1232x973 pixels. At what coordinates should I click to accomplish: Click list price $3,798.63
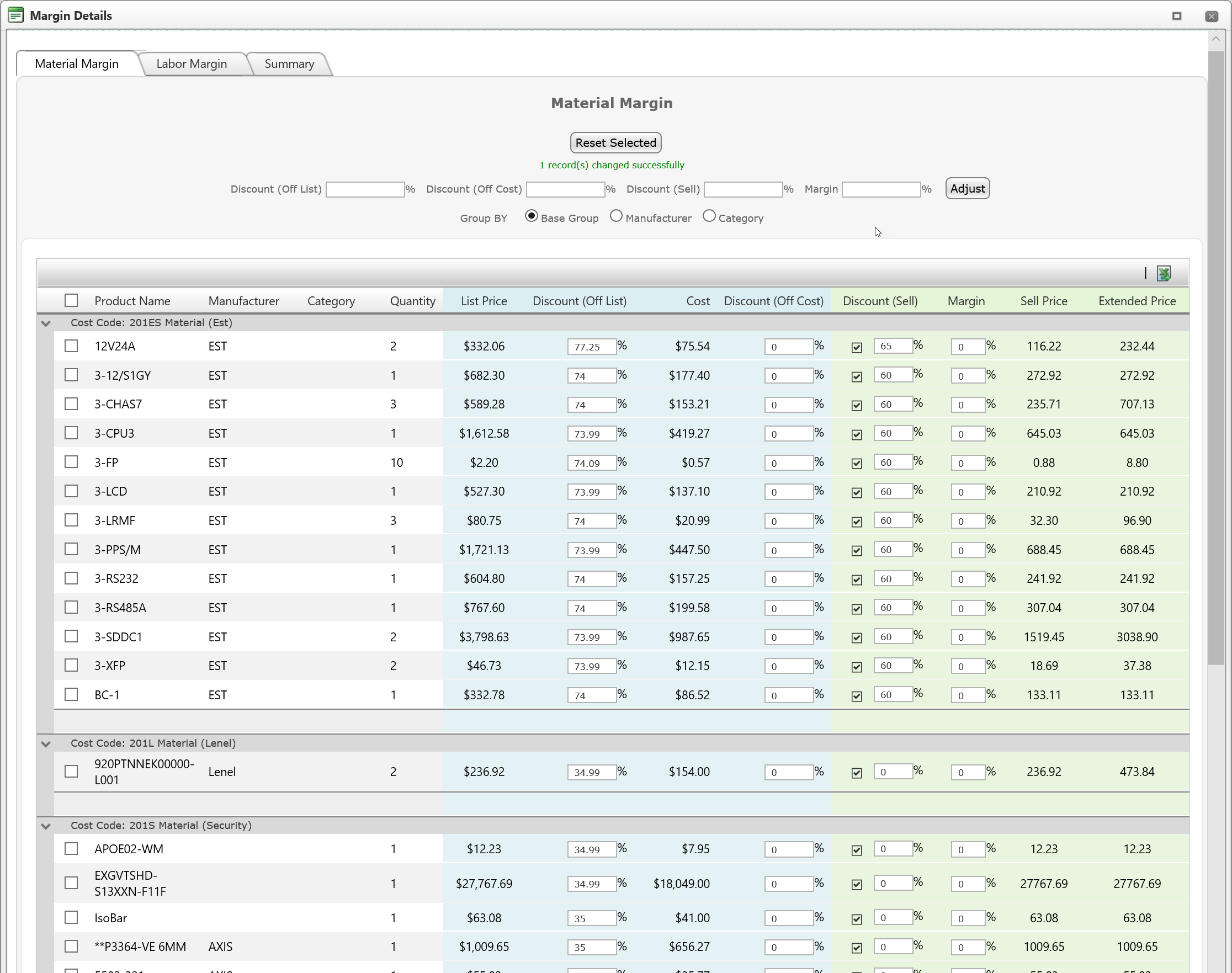click(484, 637)
